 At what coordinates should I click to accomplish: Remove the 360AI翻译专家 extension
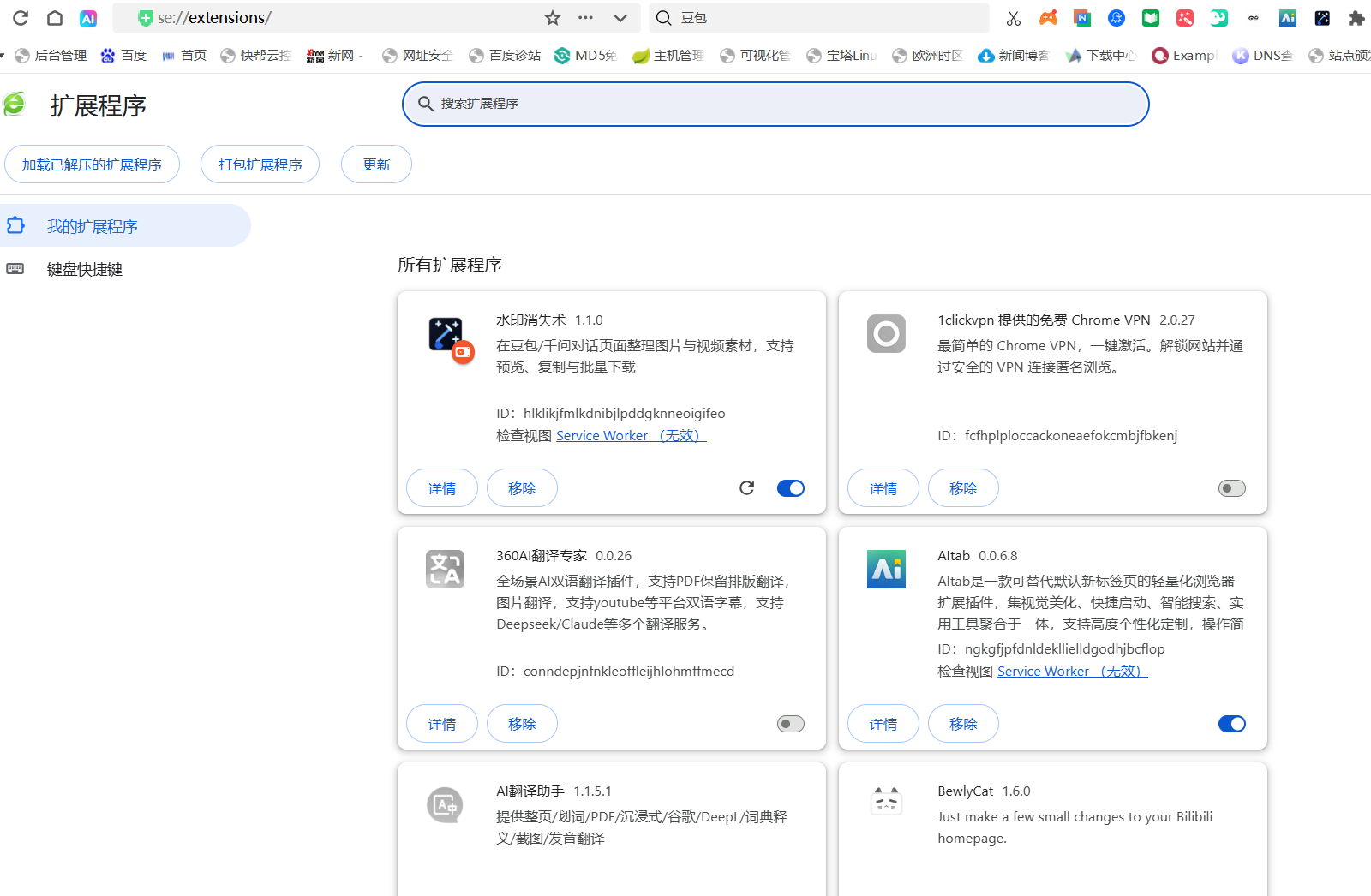coord(522,724)
